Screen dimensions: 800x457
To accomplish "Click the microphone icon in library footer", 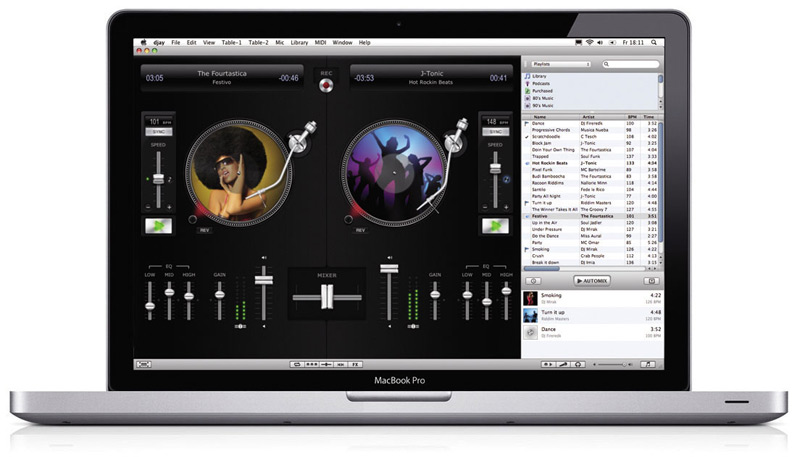I will coord(563,364).
